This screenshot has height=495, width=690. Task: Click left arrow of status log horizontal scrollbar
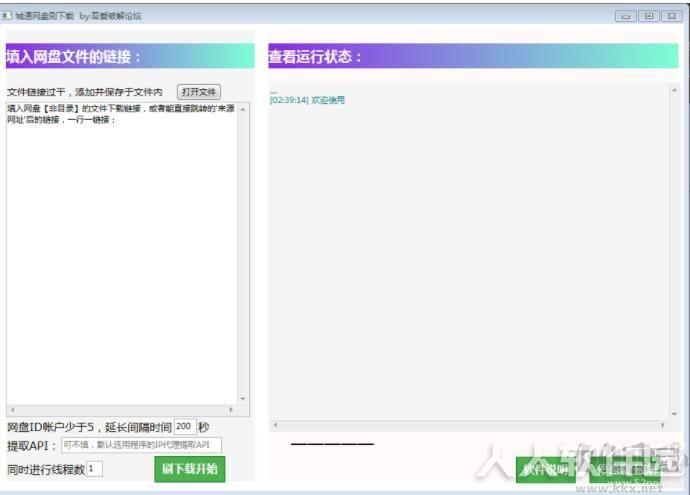(x=275, y=425)
